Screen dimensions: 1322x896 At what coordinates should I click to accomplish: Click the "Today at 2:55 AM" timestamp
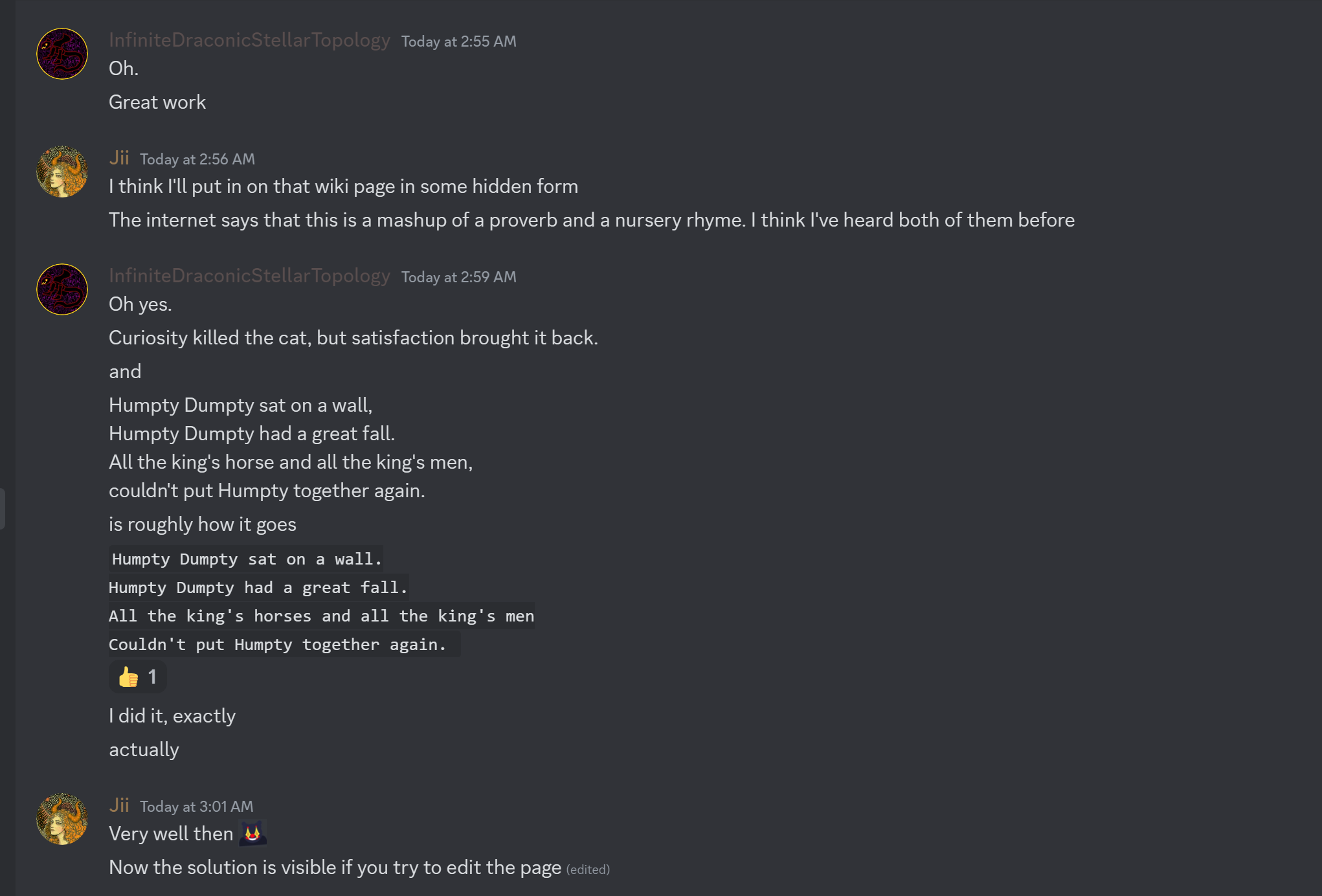pyautogui.click(x=458, y=41)
